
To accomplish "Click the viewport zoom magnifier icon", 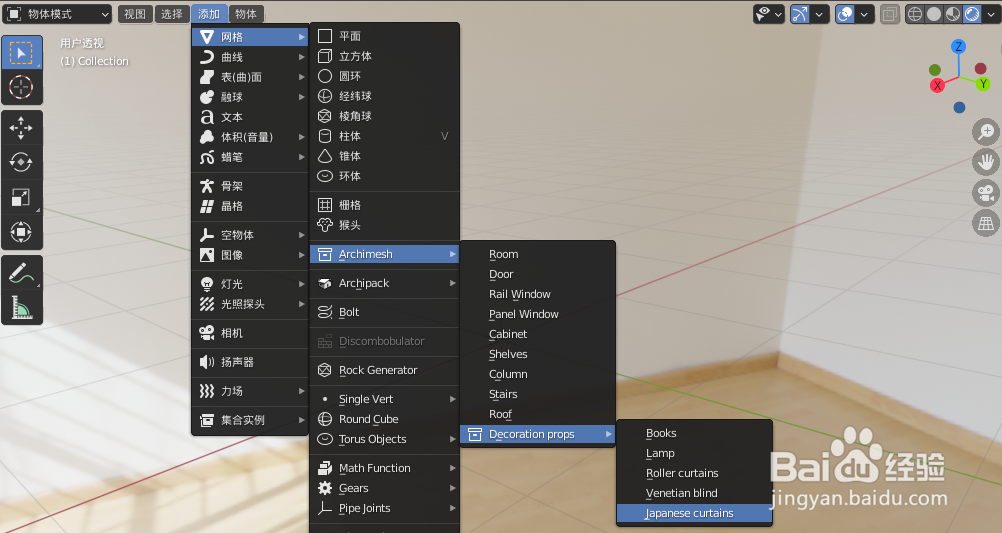I will pos(986,132).
